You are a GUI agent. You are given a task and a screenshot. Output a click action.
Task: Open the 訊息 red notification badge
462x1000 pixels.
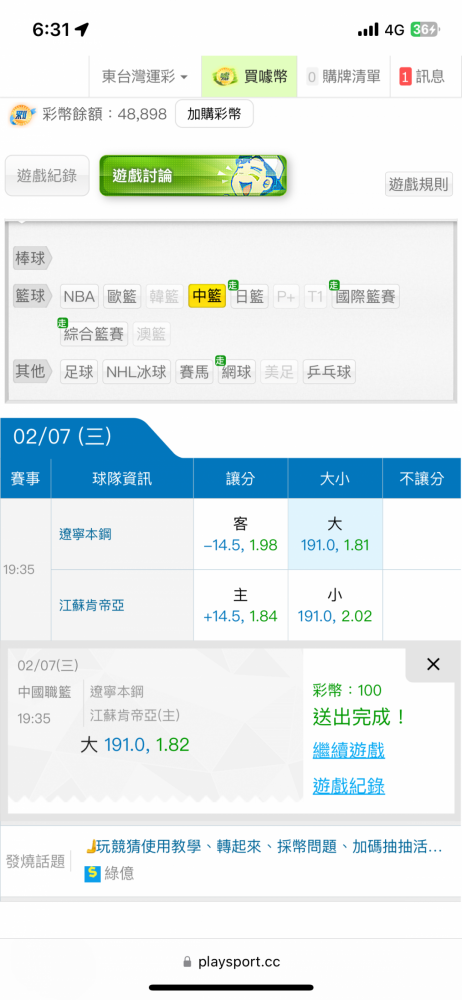point(405,77)
